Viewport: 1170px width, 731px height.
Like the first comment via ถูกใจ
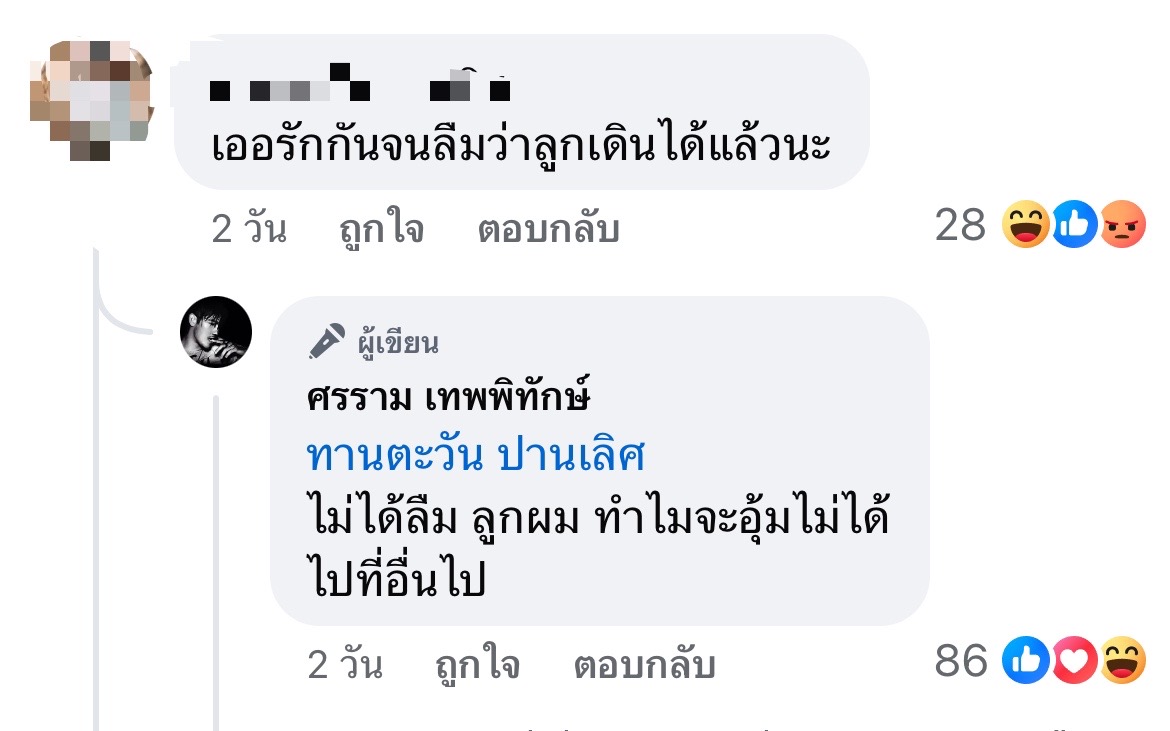tap(381, 228)
